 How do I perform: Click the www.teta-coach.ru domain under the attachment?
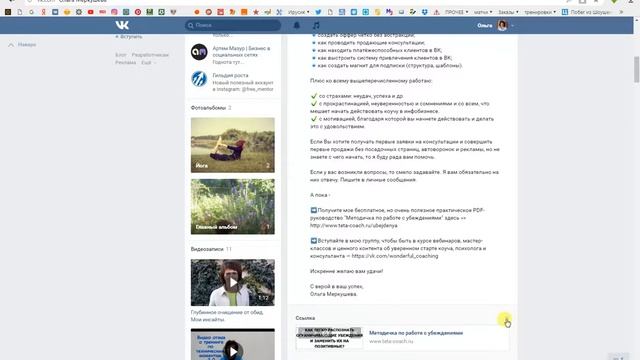tap(391, 341)
